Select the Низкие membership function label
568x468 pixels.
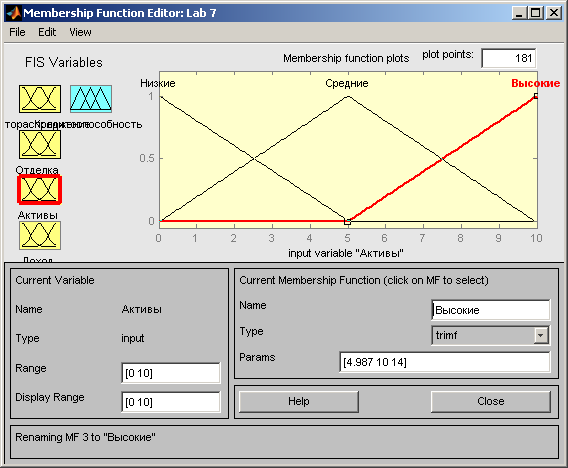pyautogui.click(x=158, y=83)
